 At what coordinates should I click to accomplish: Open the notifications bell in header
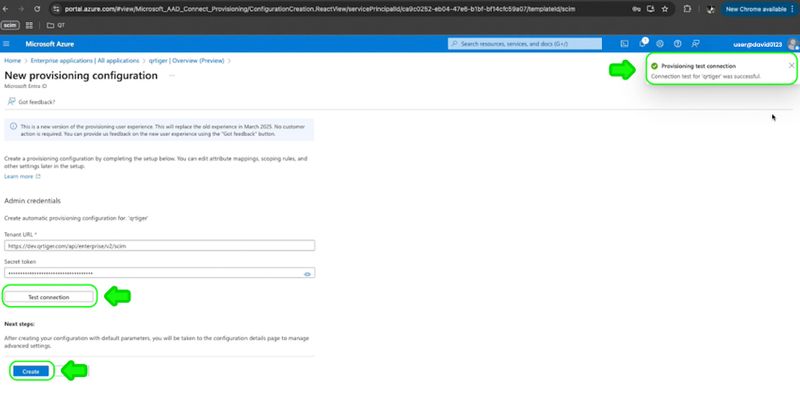642,44
